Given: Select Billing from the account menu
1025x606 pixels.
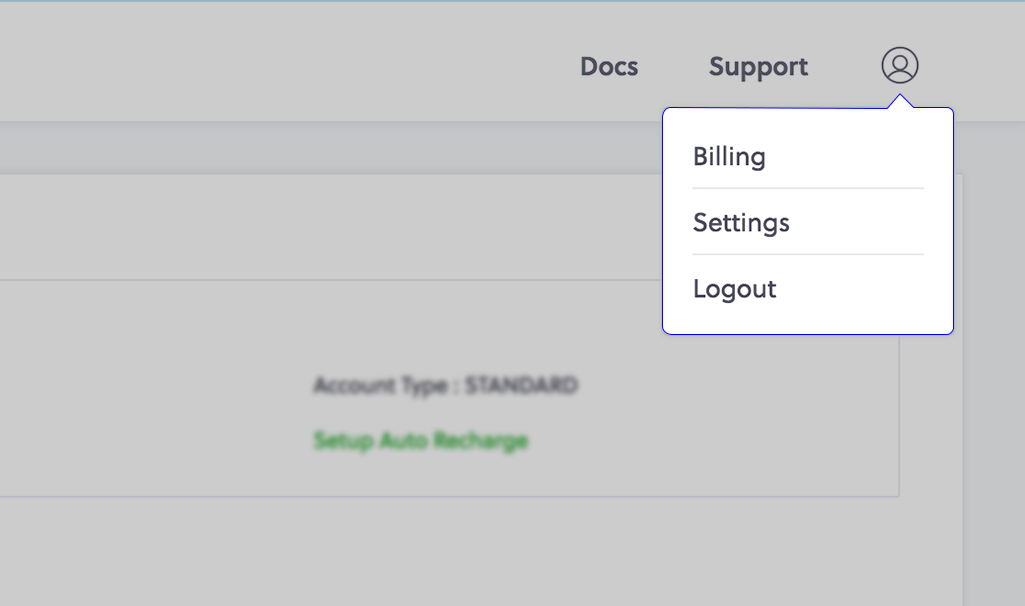Looking at the screenshot, I should point(729,157).
